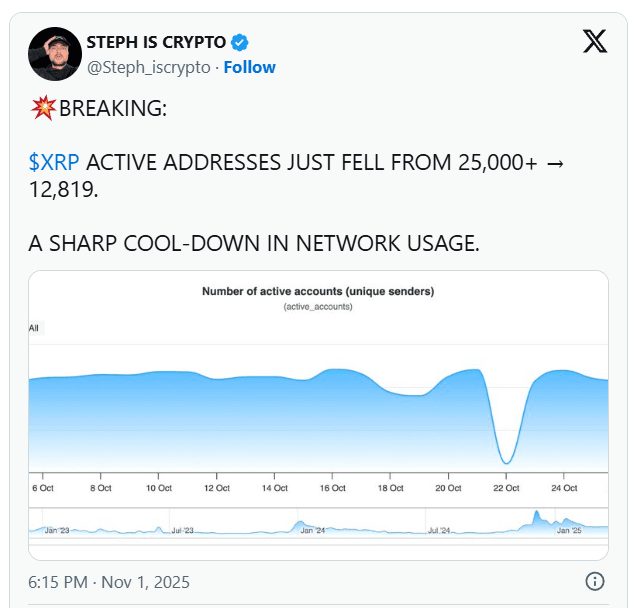Click the explosion emoji before BREAKING
This screenshot has height=608, width=637.
43,108
